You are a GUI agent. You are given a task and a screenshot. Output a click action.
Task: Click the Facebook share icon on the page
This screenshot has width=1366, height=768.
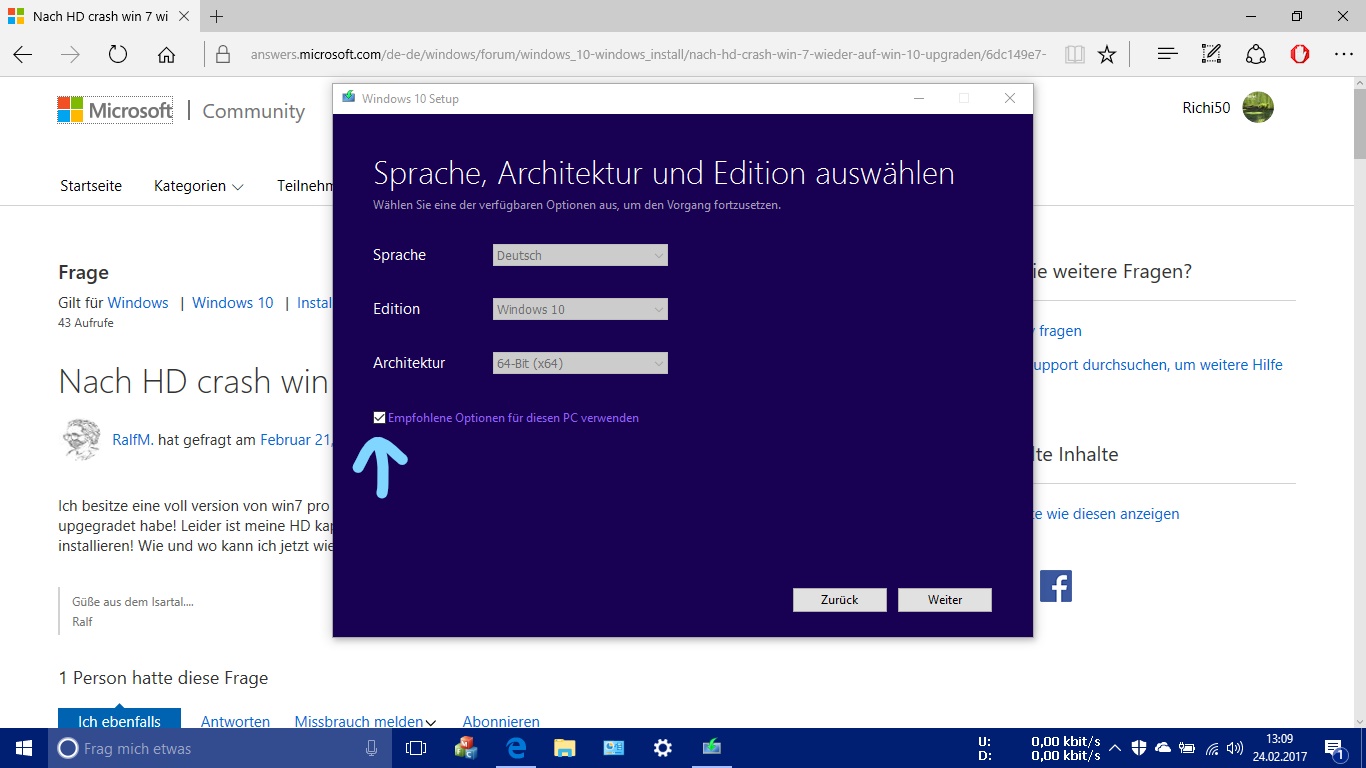tap(1056, 586)
